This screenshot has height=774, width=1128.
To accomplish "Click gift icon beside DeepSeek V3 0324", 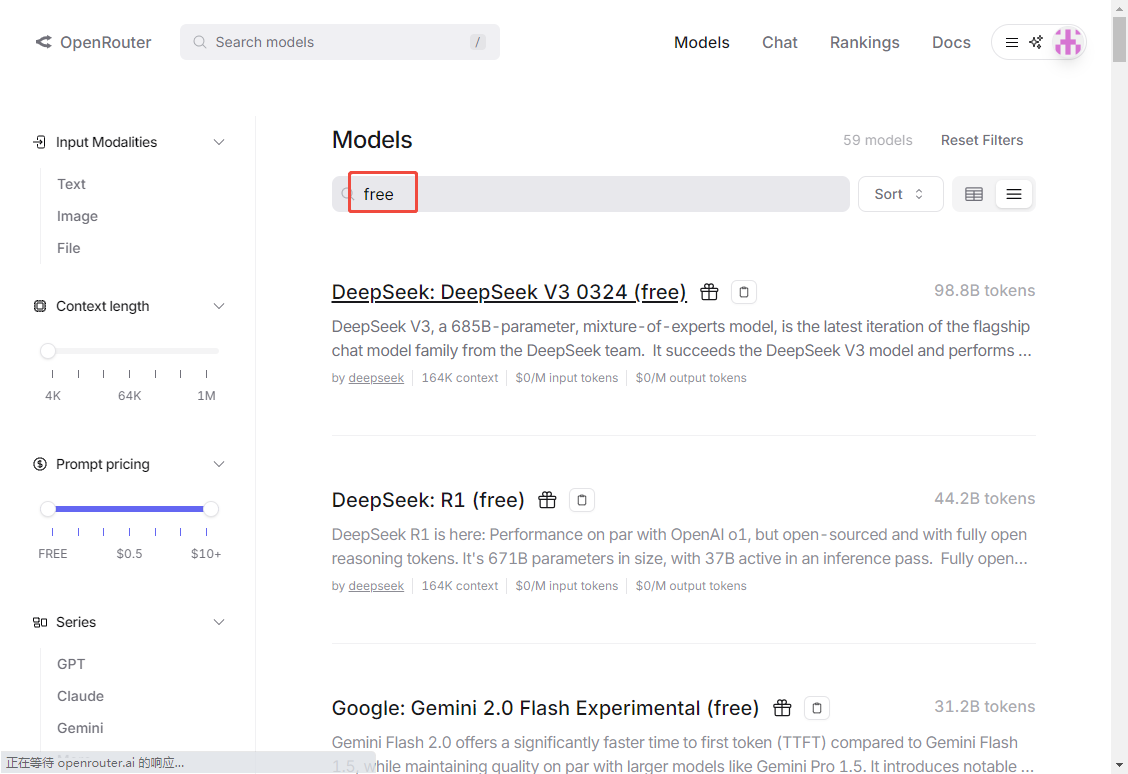I will (x=709, y=292).
